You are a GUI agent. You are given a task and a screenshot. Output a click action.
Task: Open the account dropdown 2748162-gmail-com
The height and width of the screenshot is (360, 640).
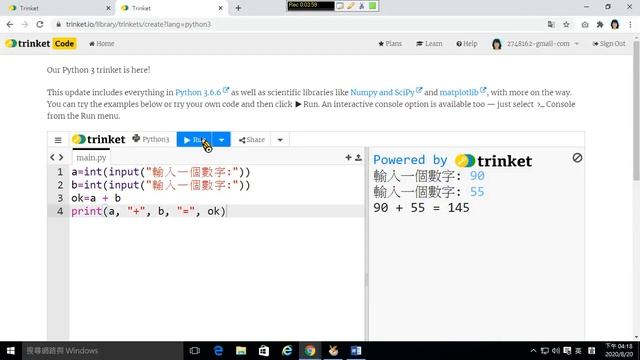pos(536,44)
